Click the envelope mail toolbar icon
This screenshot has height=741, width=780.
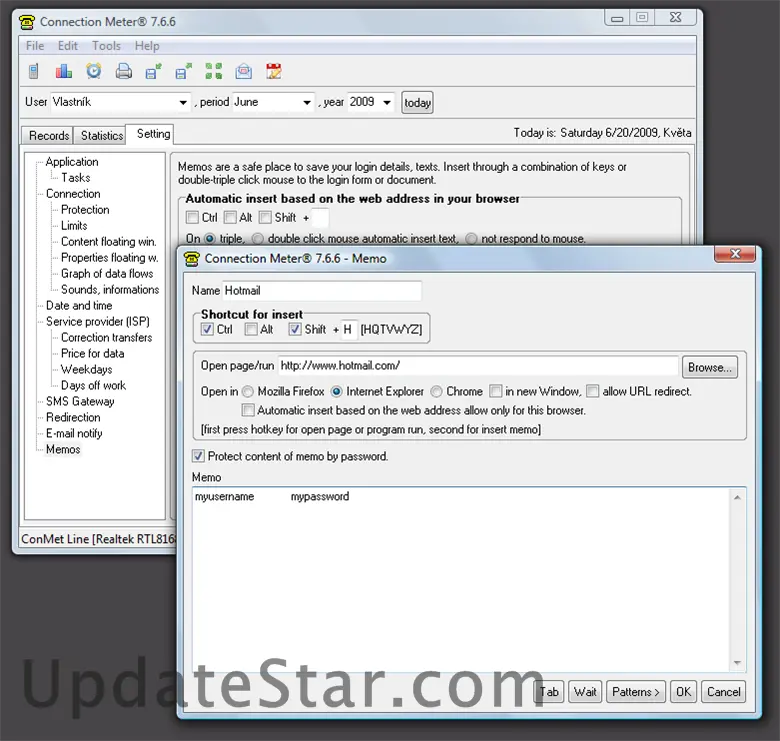243,72
